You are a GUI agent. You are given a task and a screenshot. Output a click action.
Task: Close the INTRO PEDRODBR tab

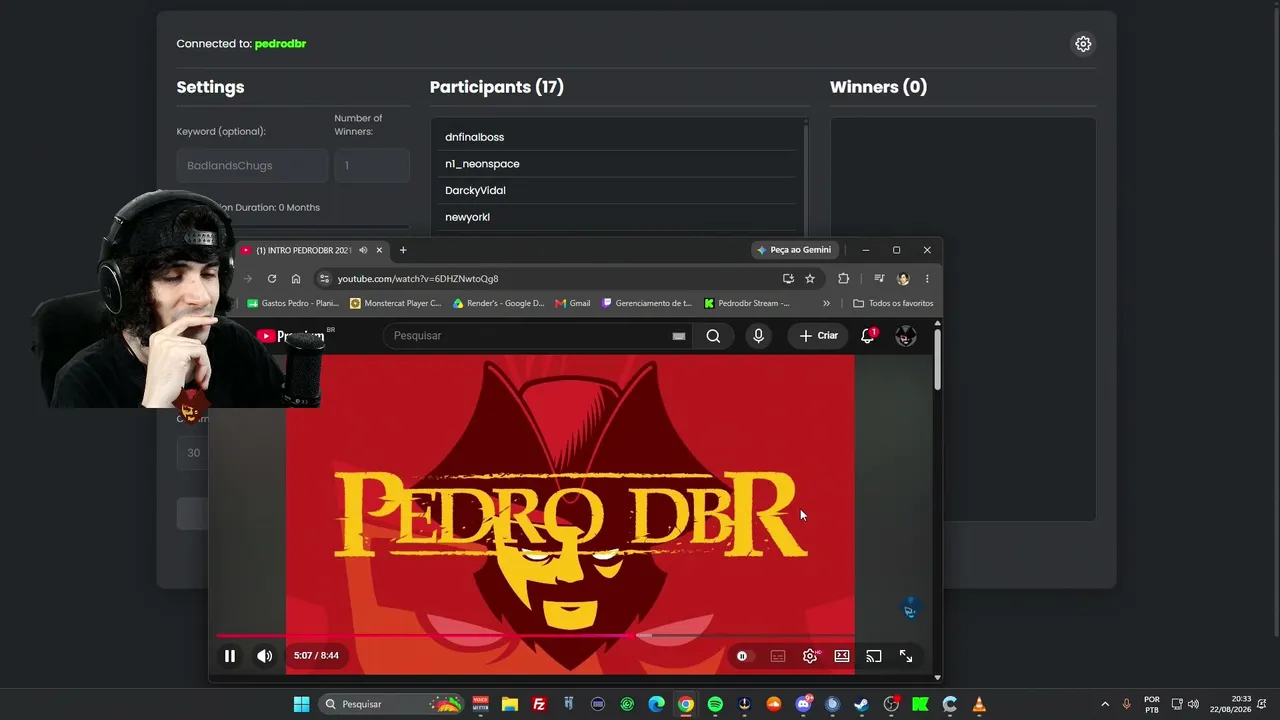tap(379, 250)
